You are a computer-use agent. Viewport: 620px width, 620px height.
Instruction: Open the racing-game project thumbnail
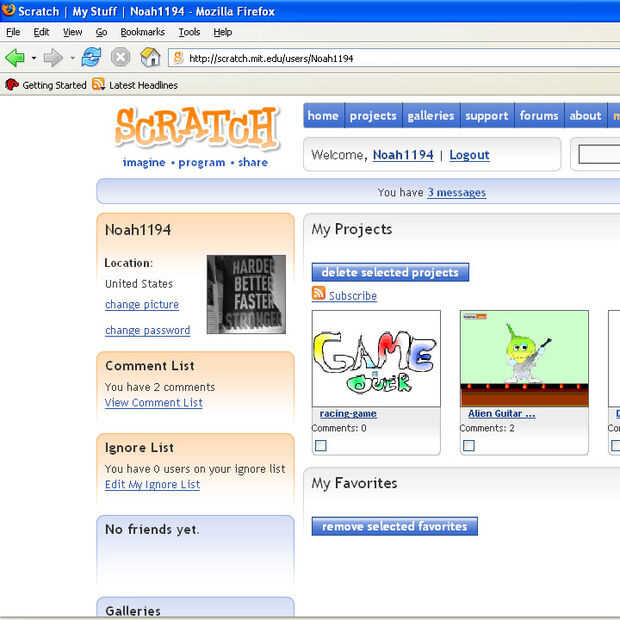tap(376, 359)
